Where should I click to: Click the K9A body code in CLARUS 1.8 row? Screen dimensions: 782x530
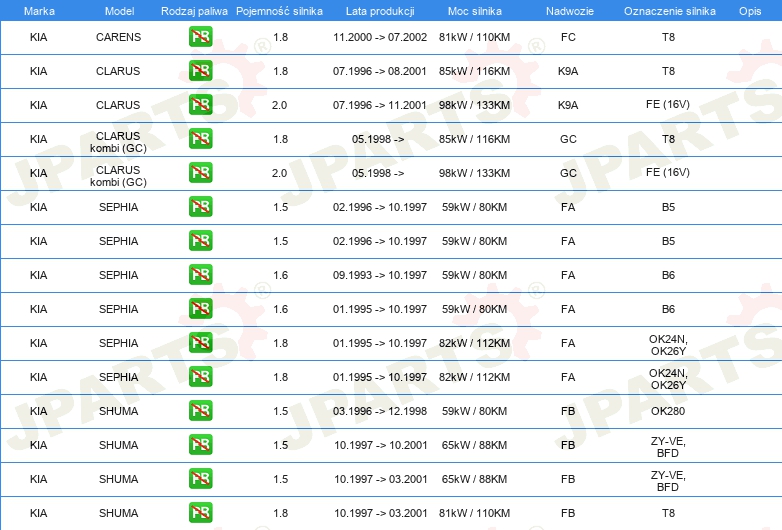coord(568,71)
